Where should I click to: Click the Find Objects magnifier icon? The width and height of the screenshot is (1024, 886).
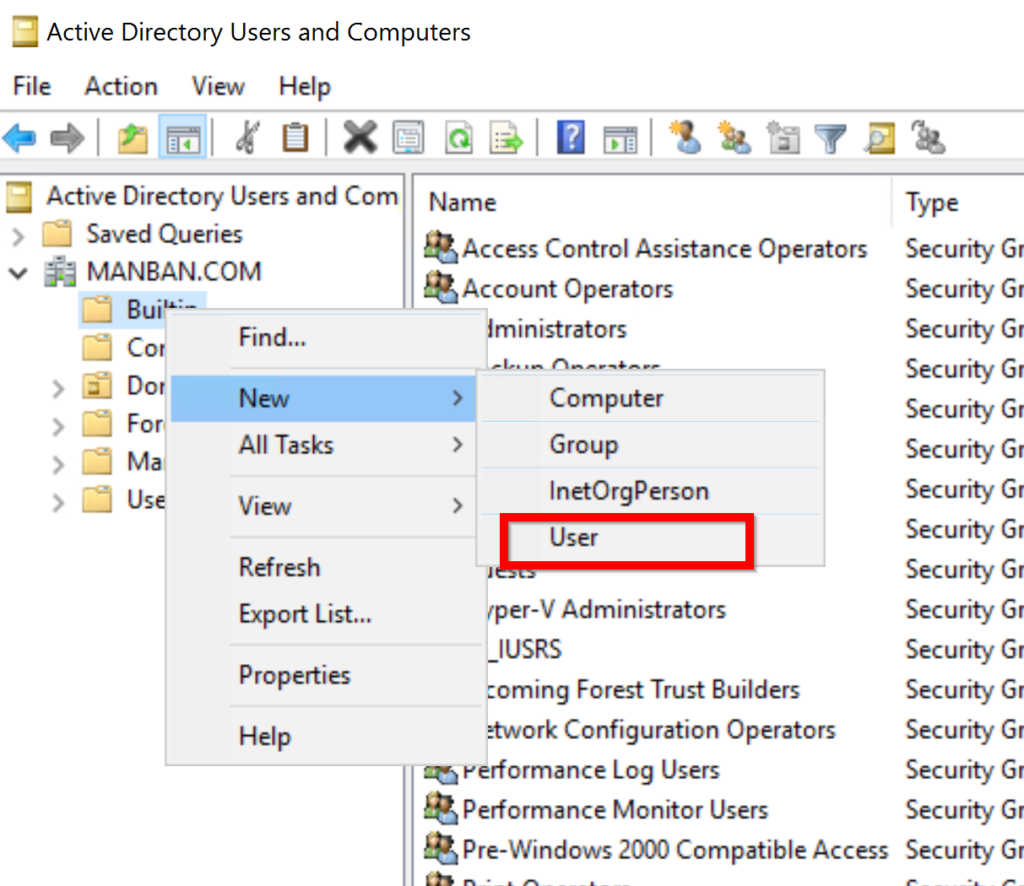click(x=880, y=137)
